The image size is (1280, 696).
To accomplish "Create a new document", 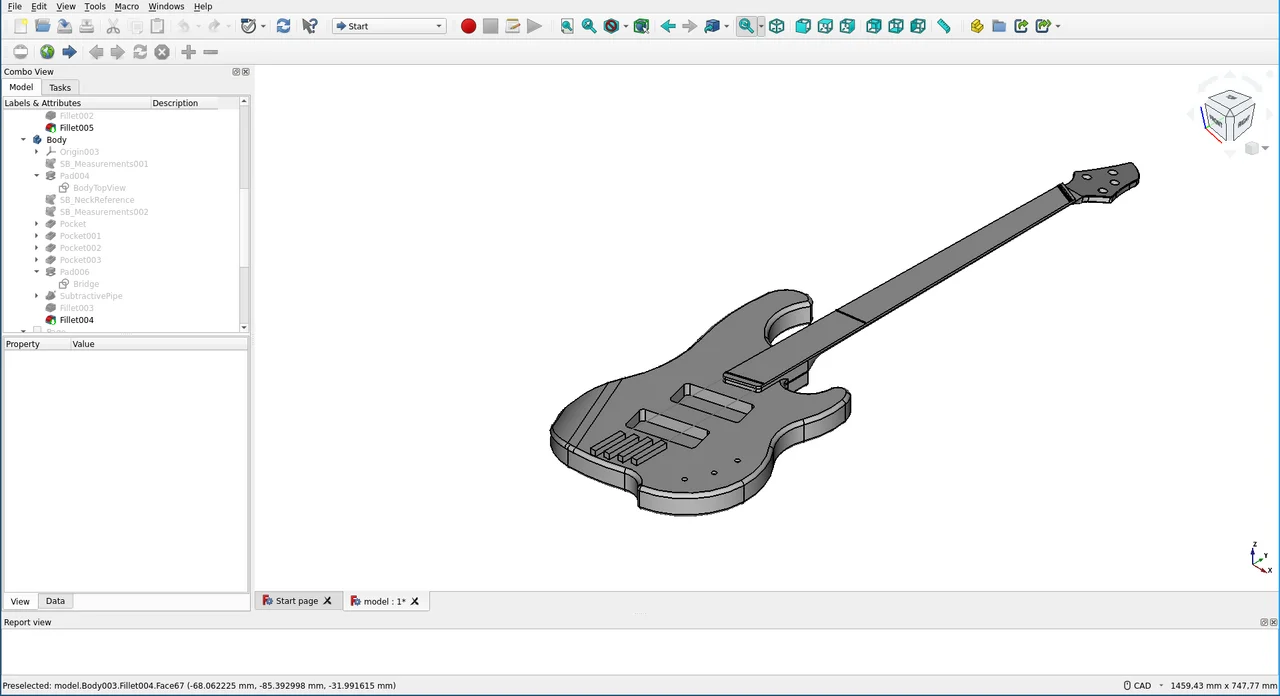I will click(20, 26).
